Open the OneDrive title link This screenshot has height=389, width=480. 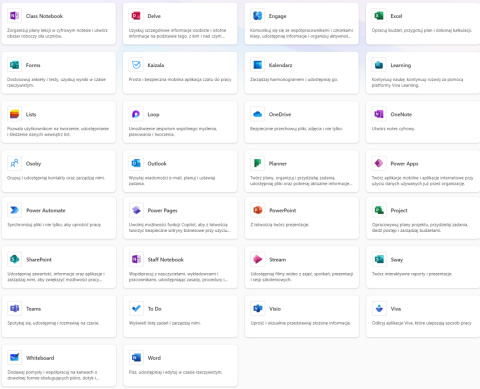pyautogui.click(x=280, y=114)
